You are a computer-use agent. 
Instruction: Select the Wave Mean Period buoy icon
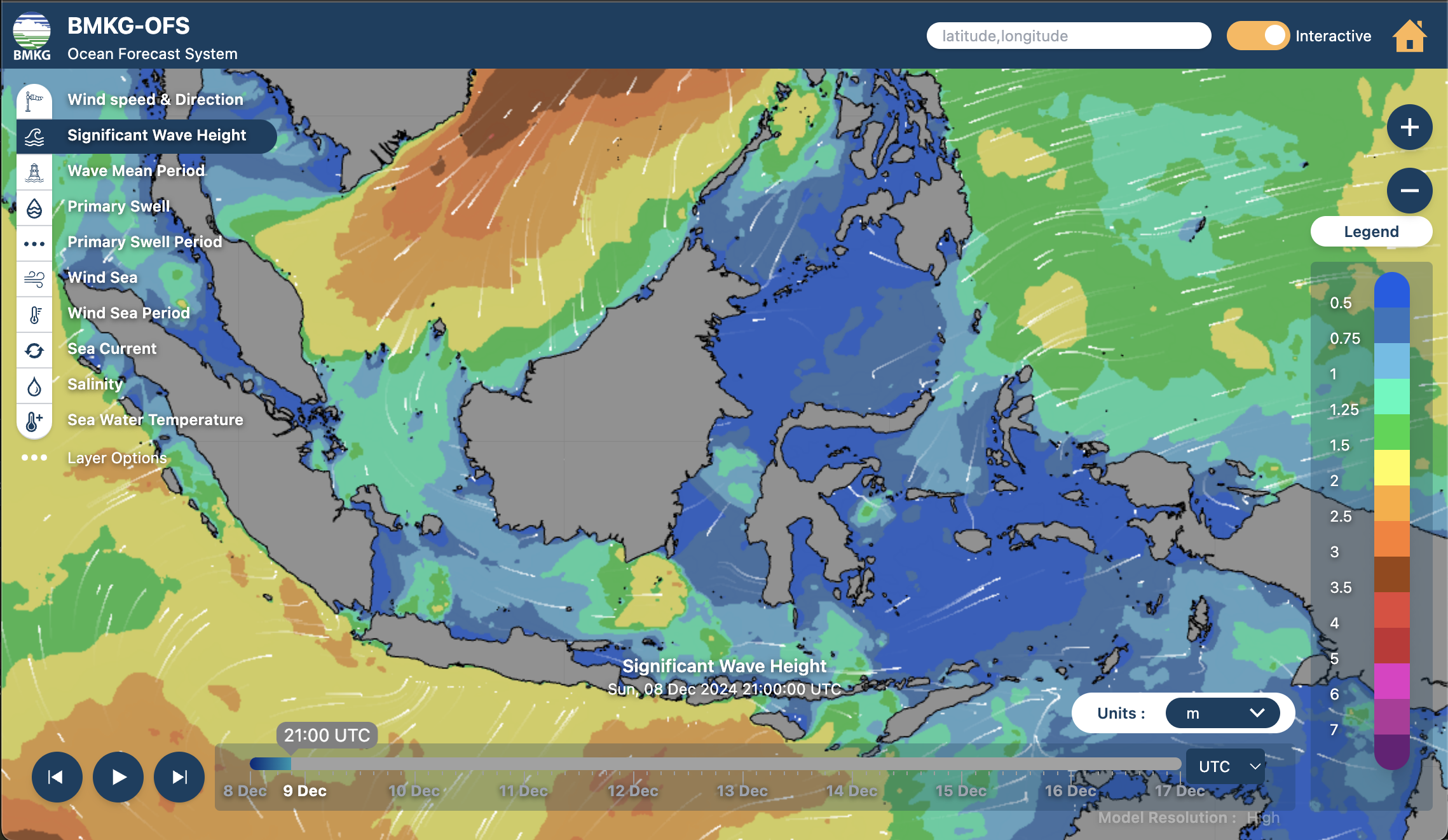point(34,172)
